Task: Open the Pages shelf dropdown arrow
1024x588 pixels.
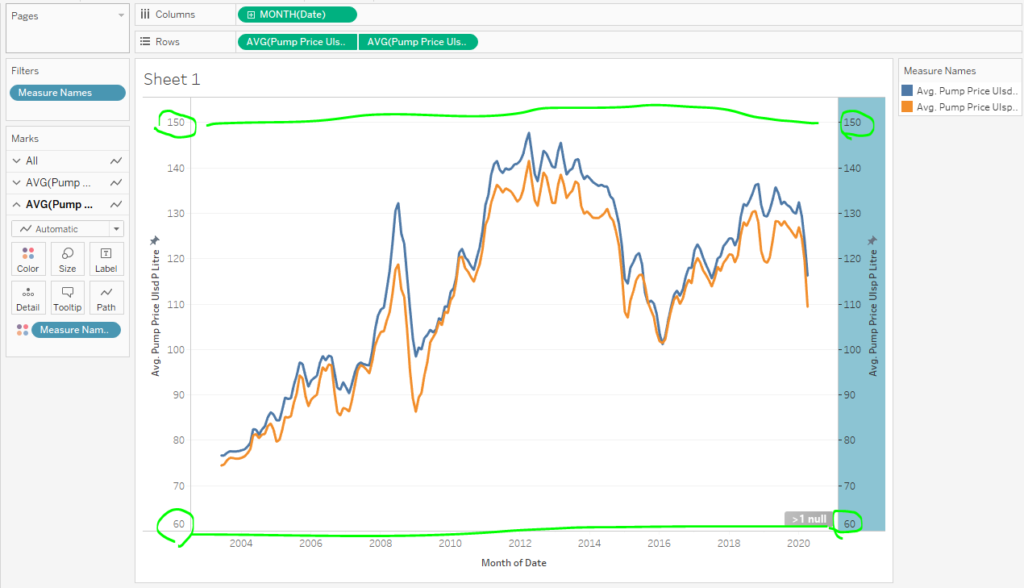Action: pyautogui.click(x=121, y=15)
